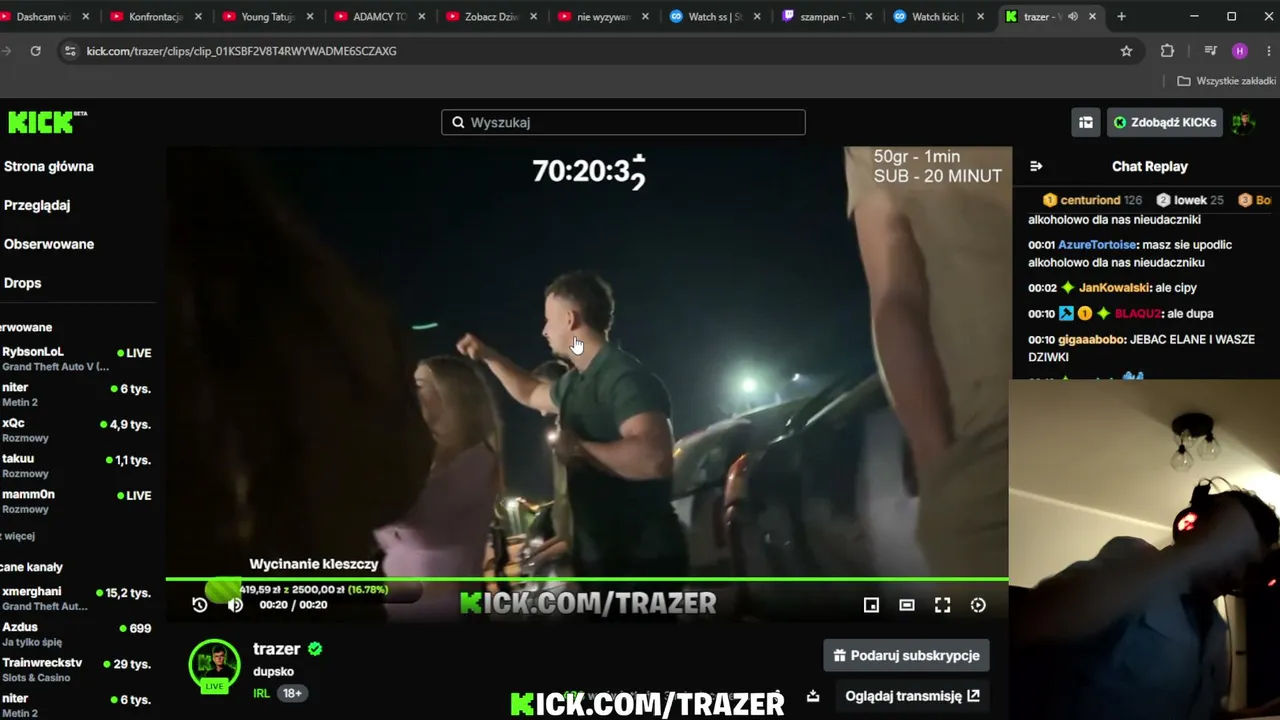Open a new browser tab
The image size is (1280, 720).
pyautogui.click(x=1121, y=17)
